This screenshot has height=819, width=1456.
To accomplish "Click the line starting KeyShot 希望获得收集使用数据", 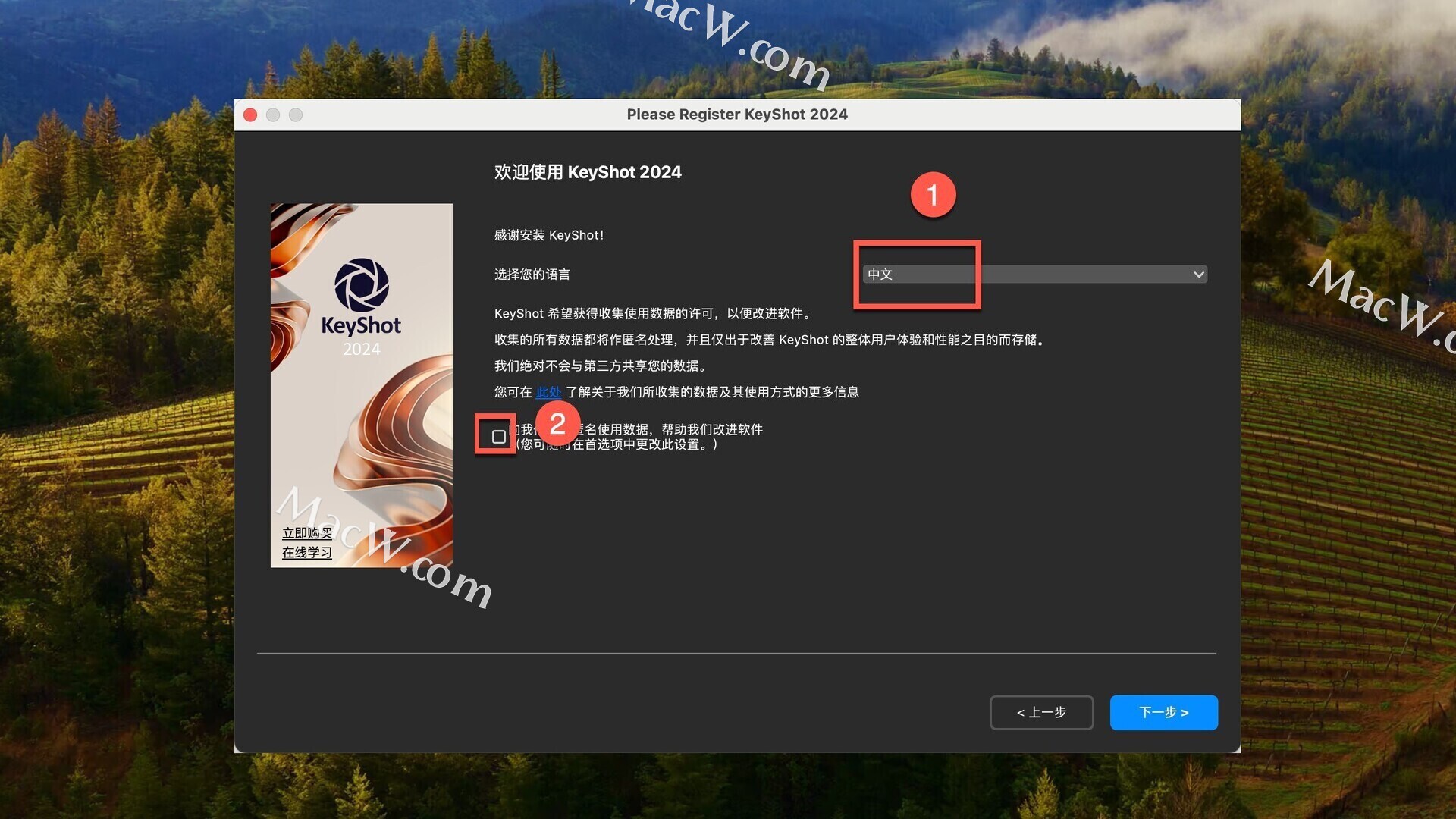I will pyautogui.click(x=654, y=314).
